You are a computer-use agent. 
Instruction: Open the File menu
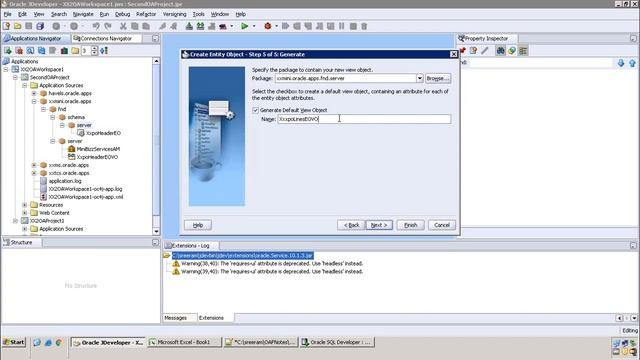[7, 14]
